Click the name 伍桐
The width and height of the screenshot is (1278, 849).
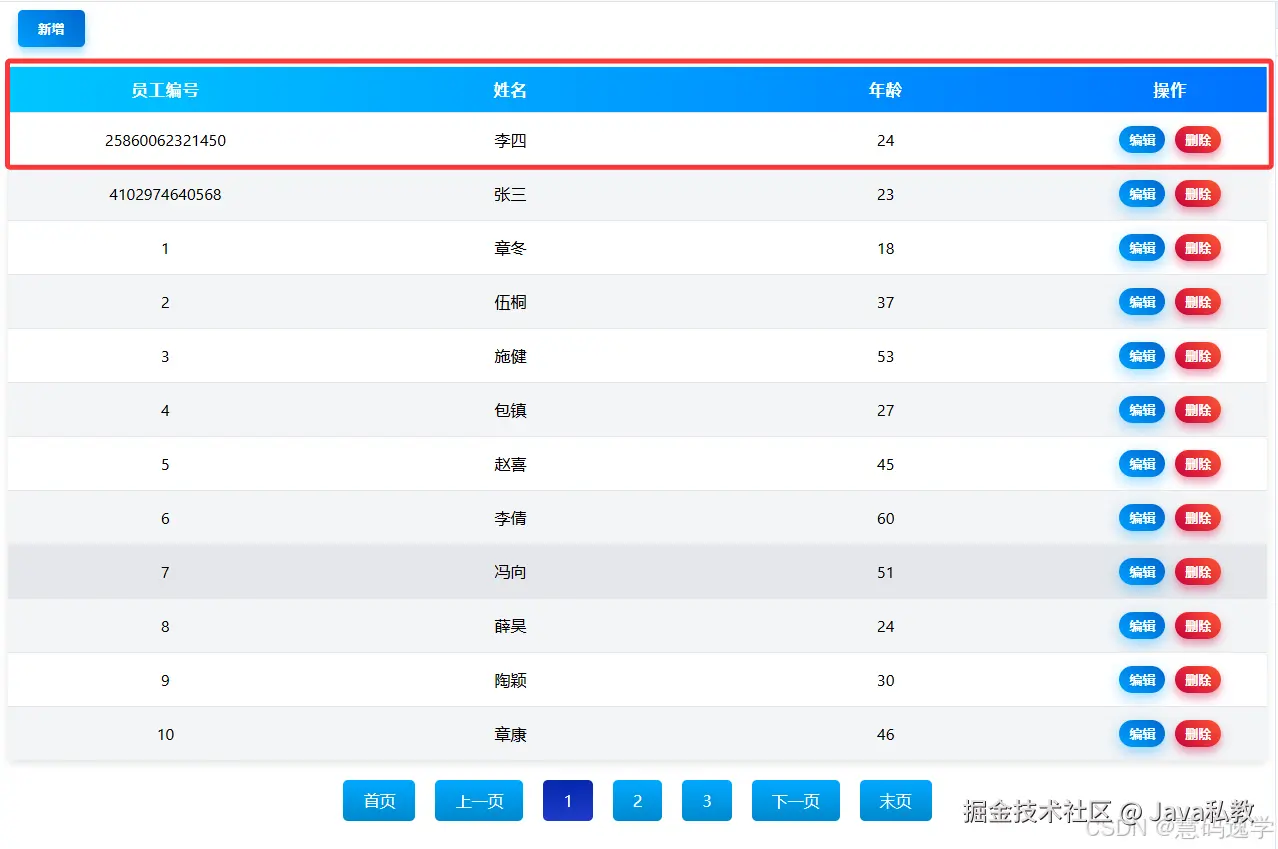(510, 303)
